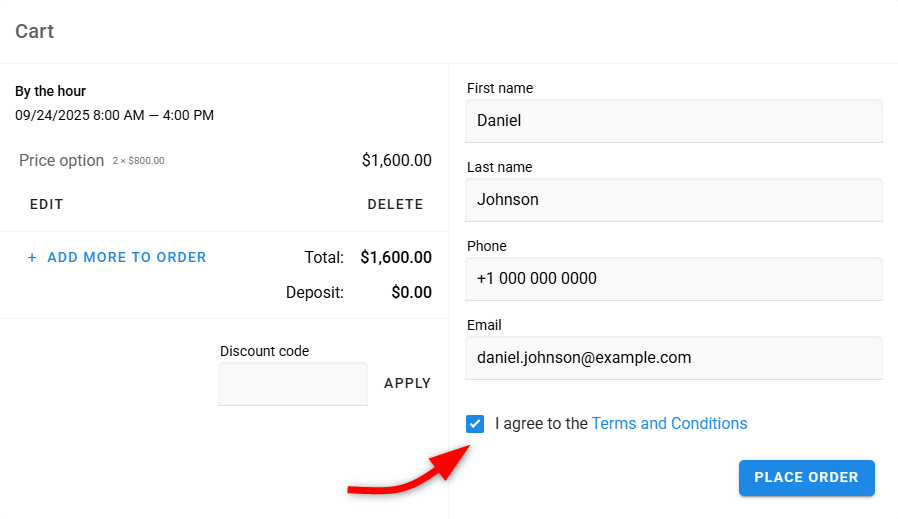
Task: Click the 2 × $800.00 quantity text
Action: click(138, 161)
